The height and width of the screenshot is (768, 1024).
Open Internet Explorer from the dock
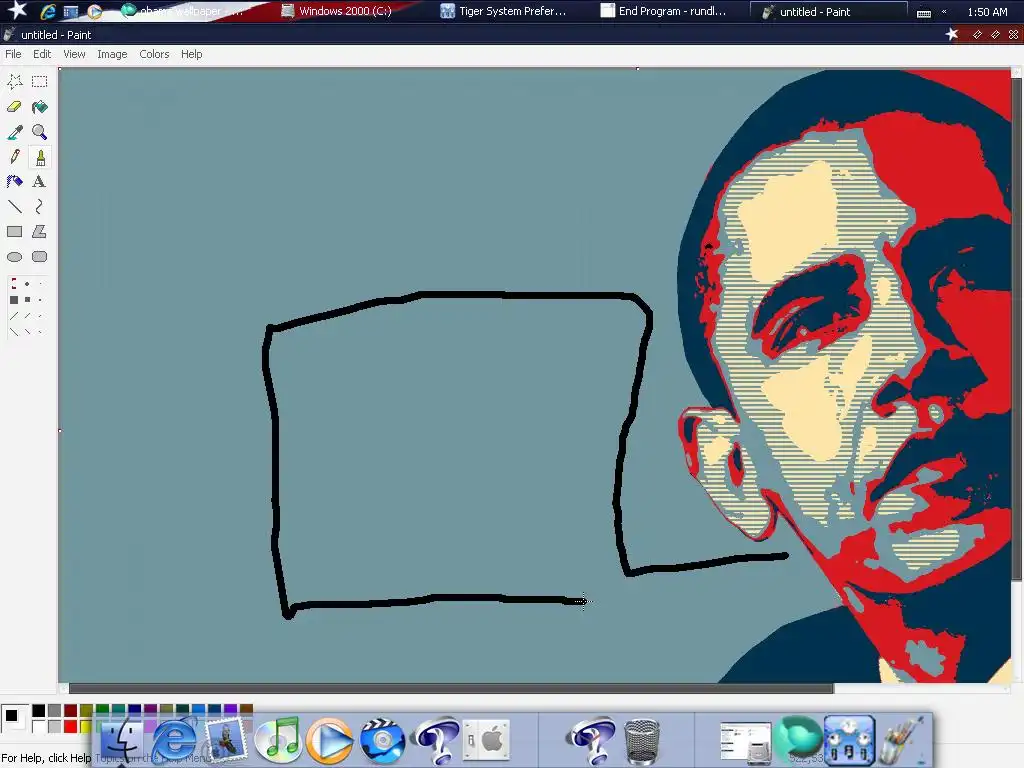click(174, 740)
